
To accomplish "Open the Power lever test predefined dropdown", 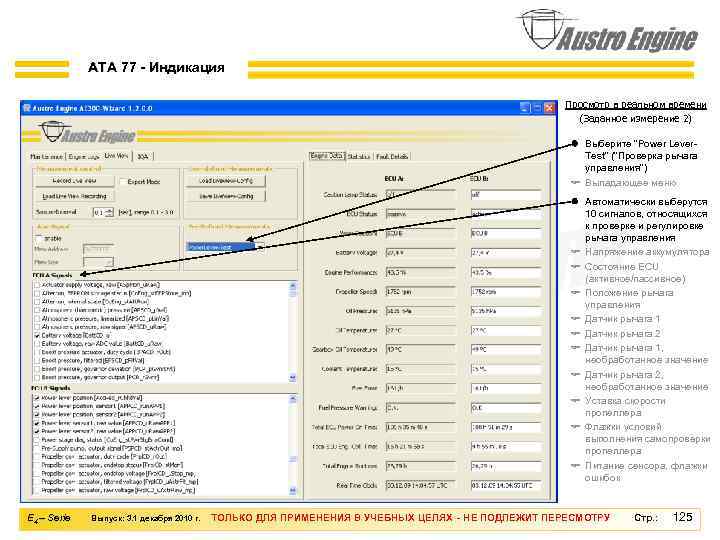I will click(225, 247).
